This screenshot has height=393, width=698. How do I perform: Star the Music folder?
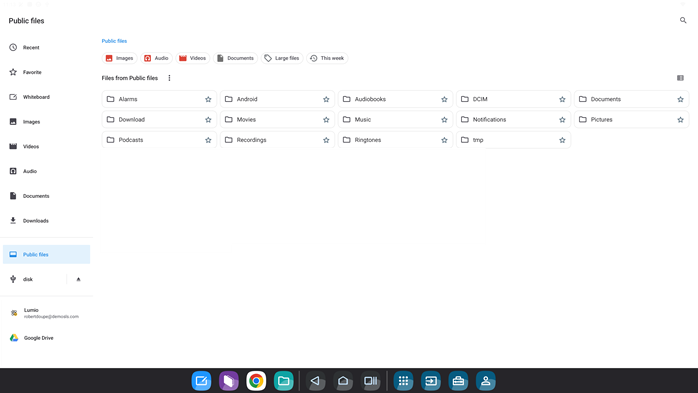click(444, 120)
